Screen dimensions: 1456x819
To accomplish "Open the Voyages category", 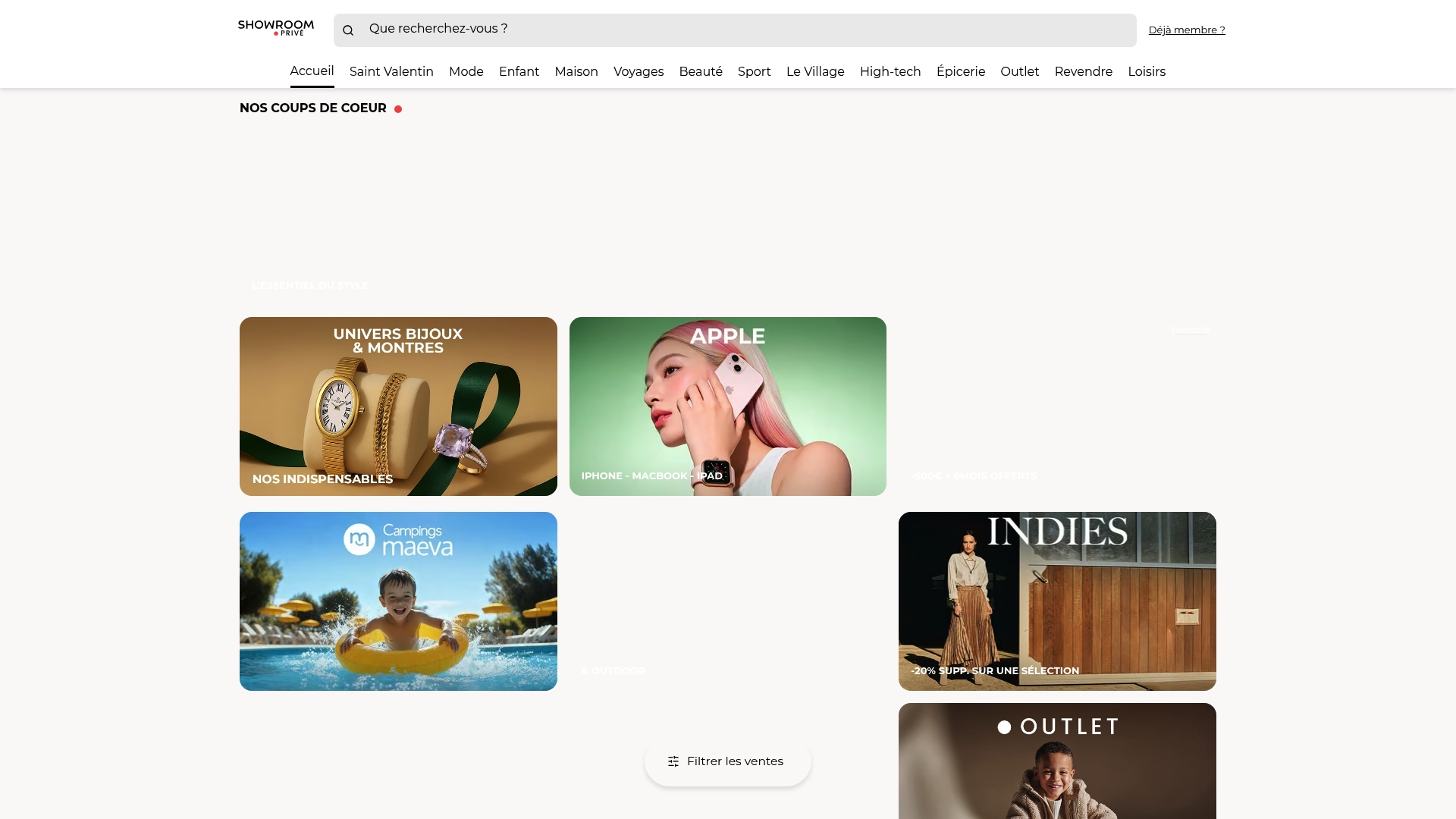I will 638,72.
